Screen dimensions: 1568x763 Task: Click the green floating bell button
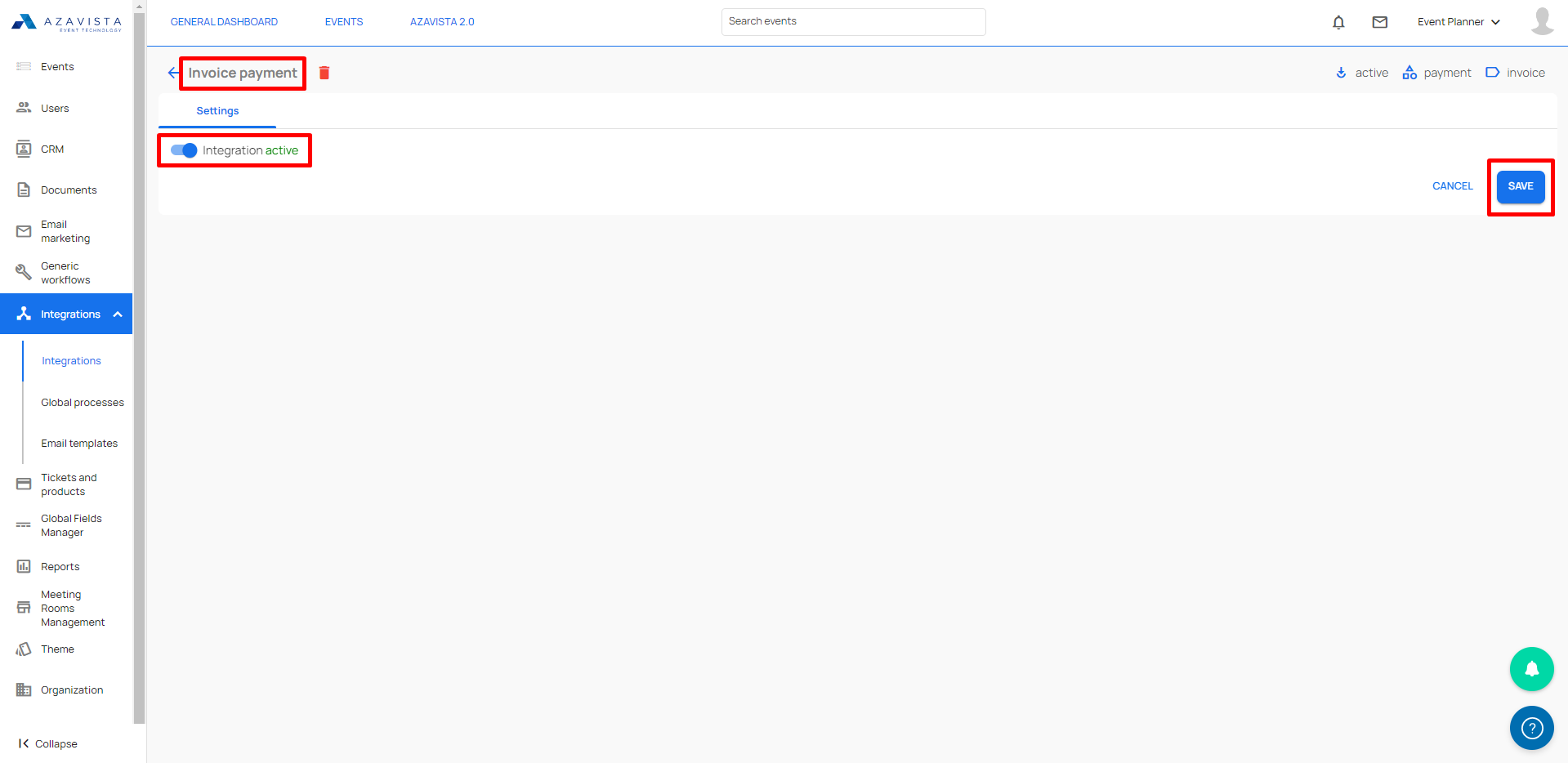click(x=1531, y=669)
